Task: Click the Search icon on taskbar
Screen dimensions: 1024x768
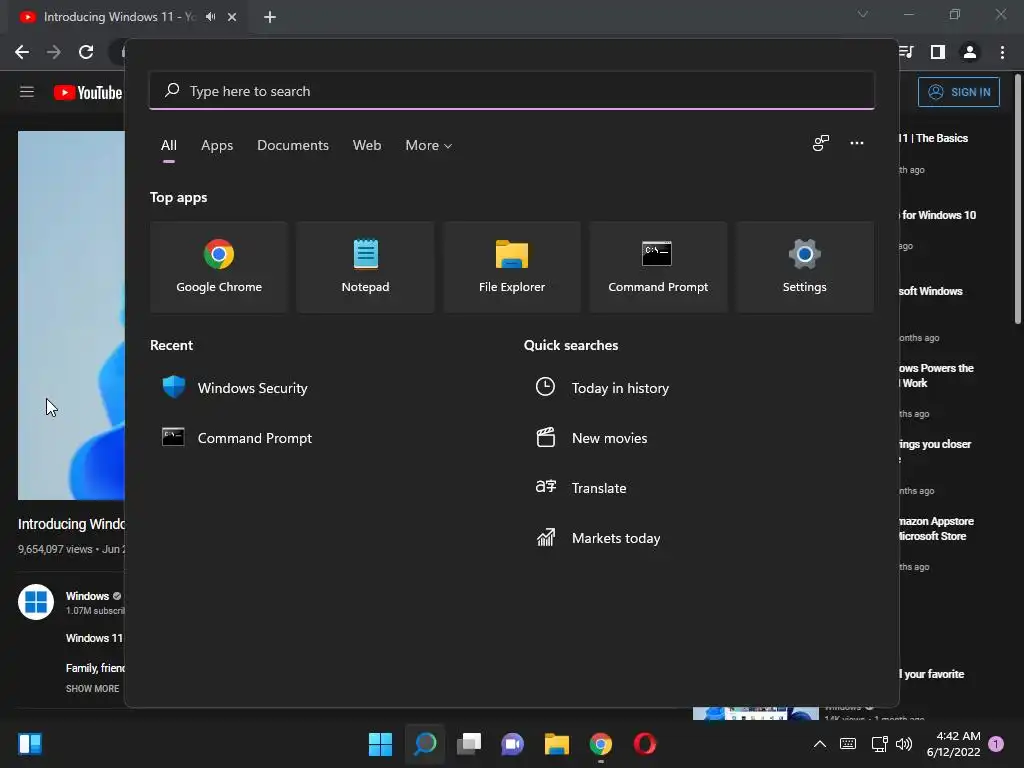Action: tap(424, 744)
